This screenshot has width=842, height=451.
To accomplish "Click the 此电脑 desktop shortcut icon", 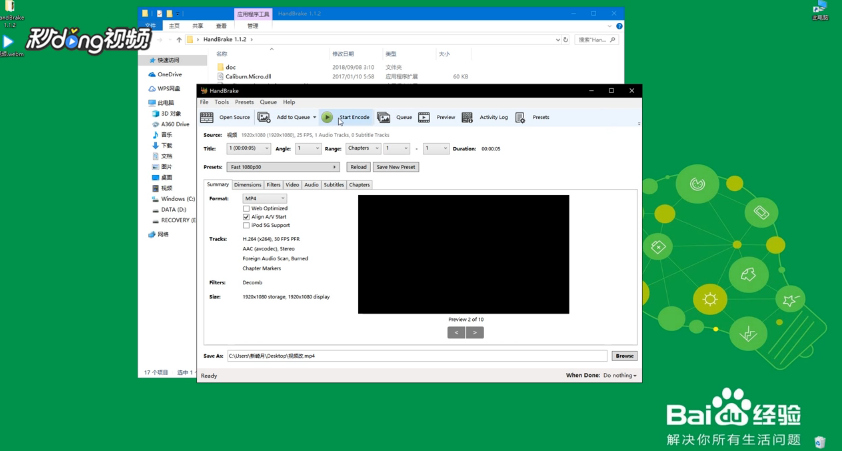I will coord(820,8).
